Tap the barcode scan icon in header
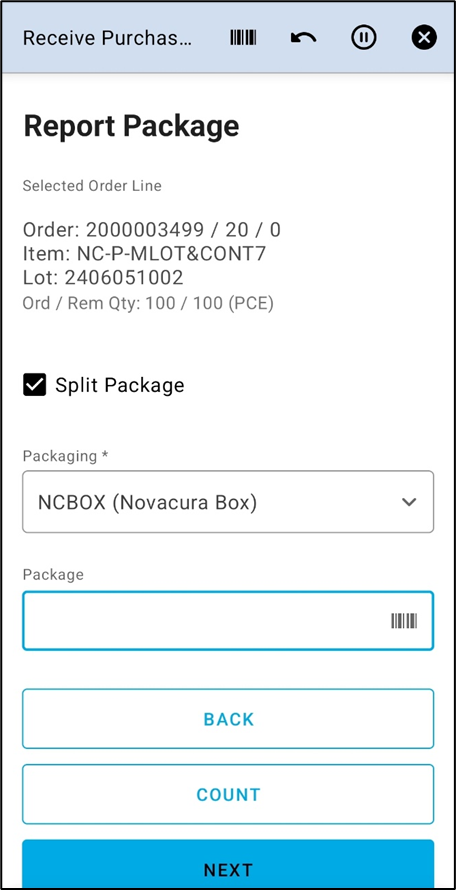Viewport: 456px width, 890px height. [x=243, y=38]
